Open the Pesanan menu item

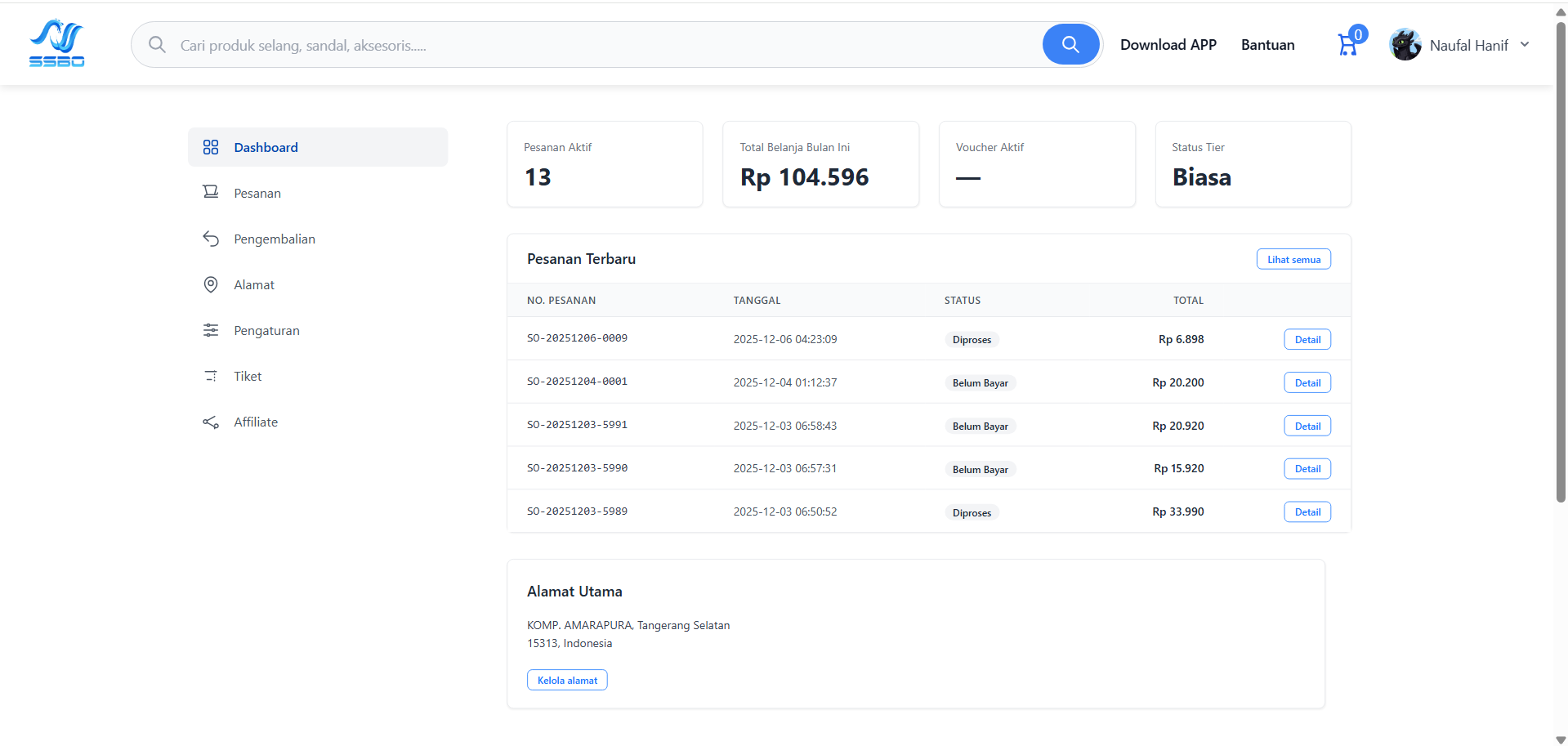(x=257, y=193)
